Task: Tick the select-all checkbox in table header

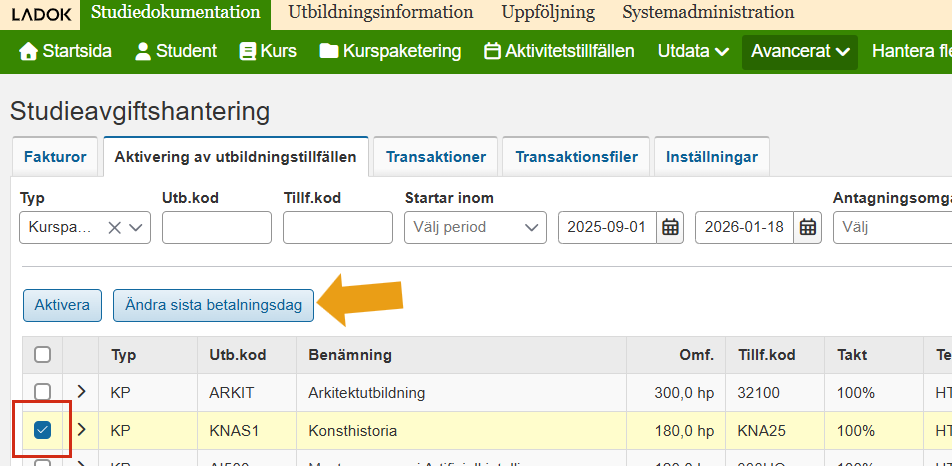Action: coord(42,355)
